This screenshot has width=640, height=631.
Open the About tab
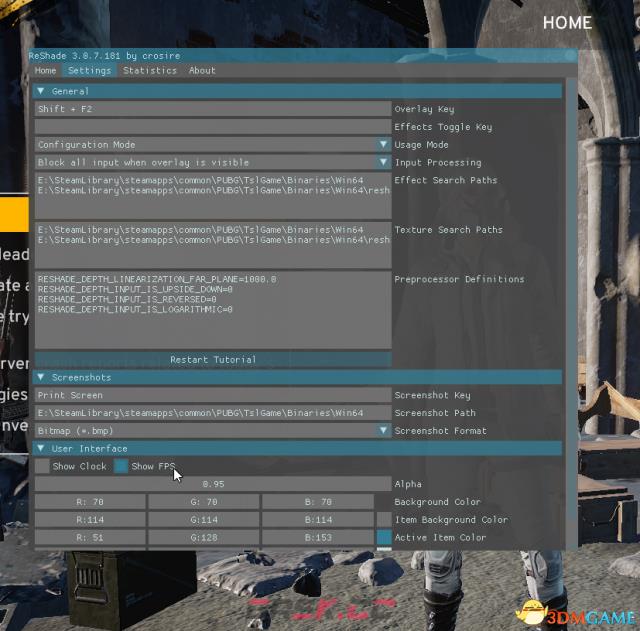coord(202,71)
